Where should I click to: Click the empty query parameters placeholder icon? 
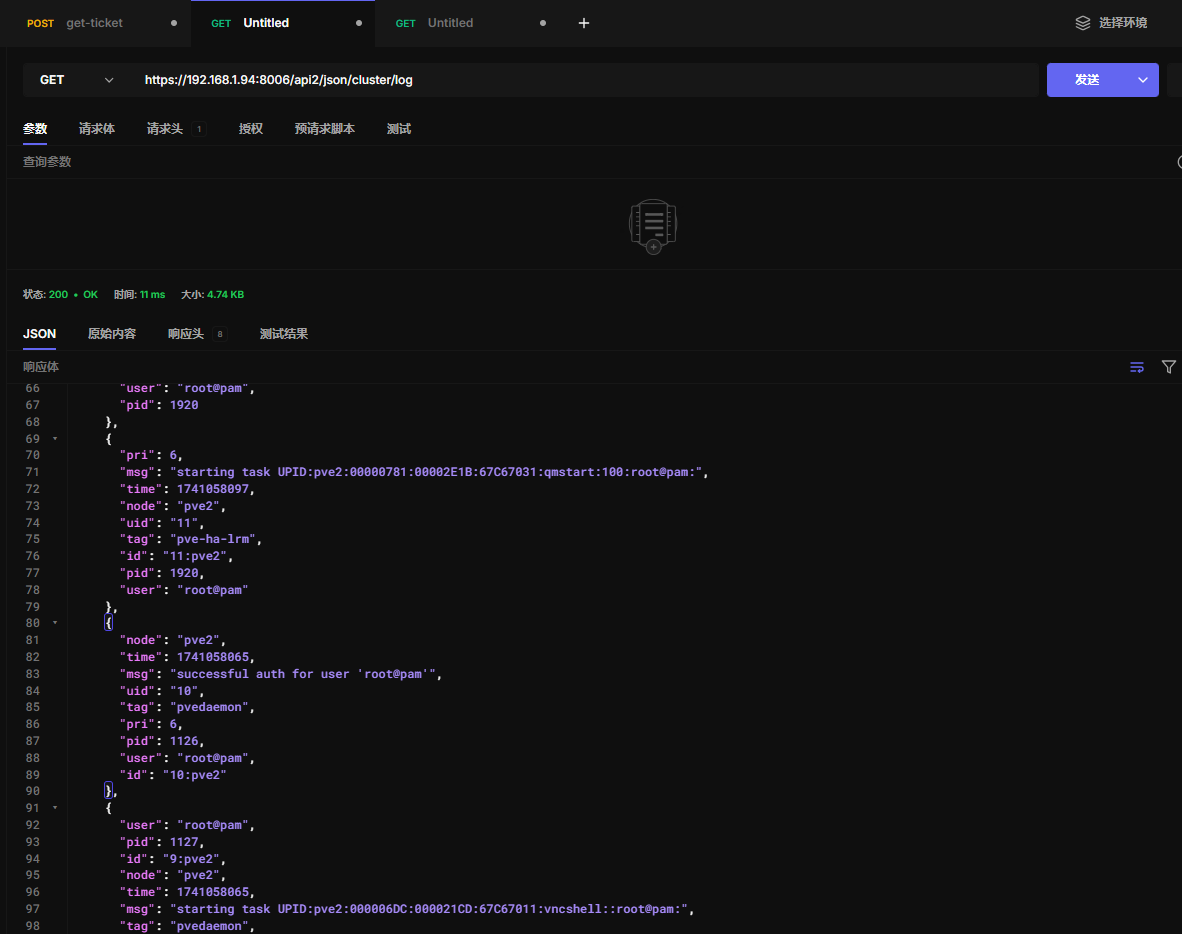(x=653, y=226)
